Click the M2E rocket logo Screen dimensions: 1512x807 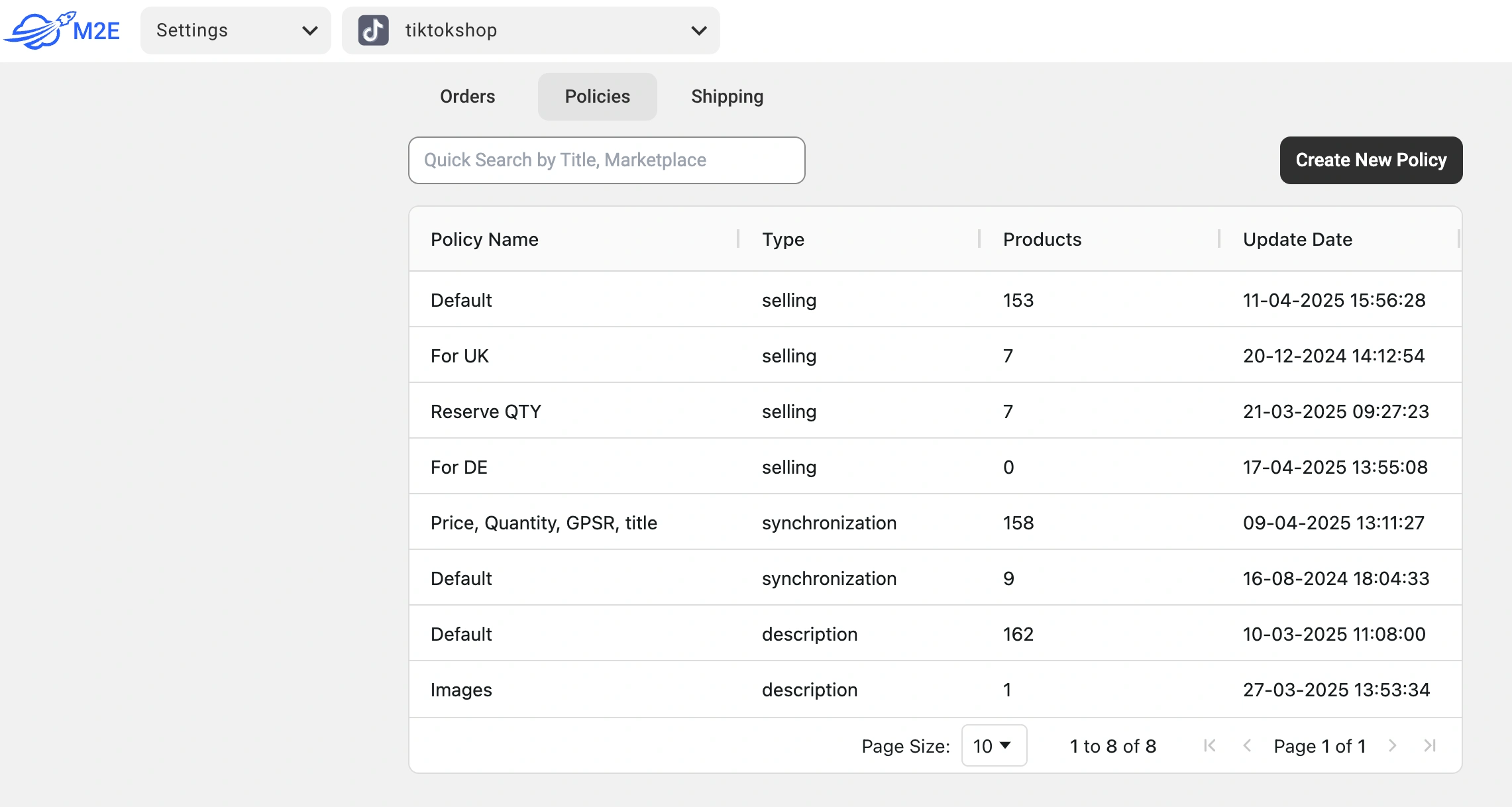[62, 30]
